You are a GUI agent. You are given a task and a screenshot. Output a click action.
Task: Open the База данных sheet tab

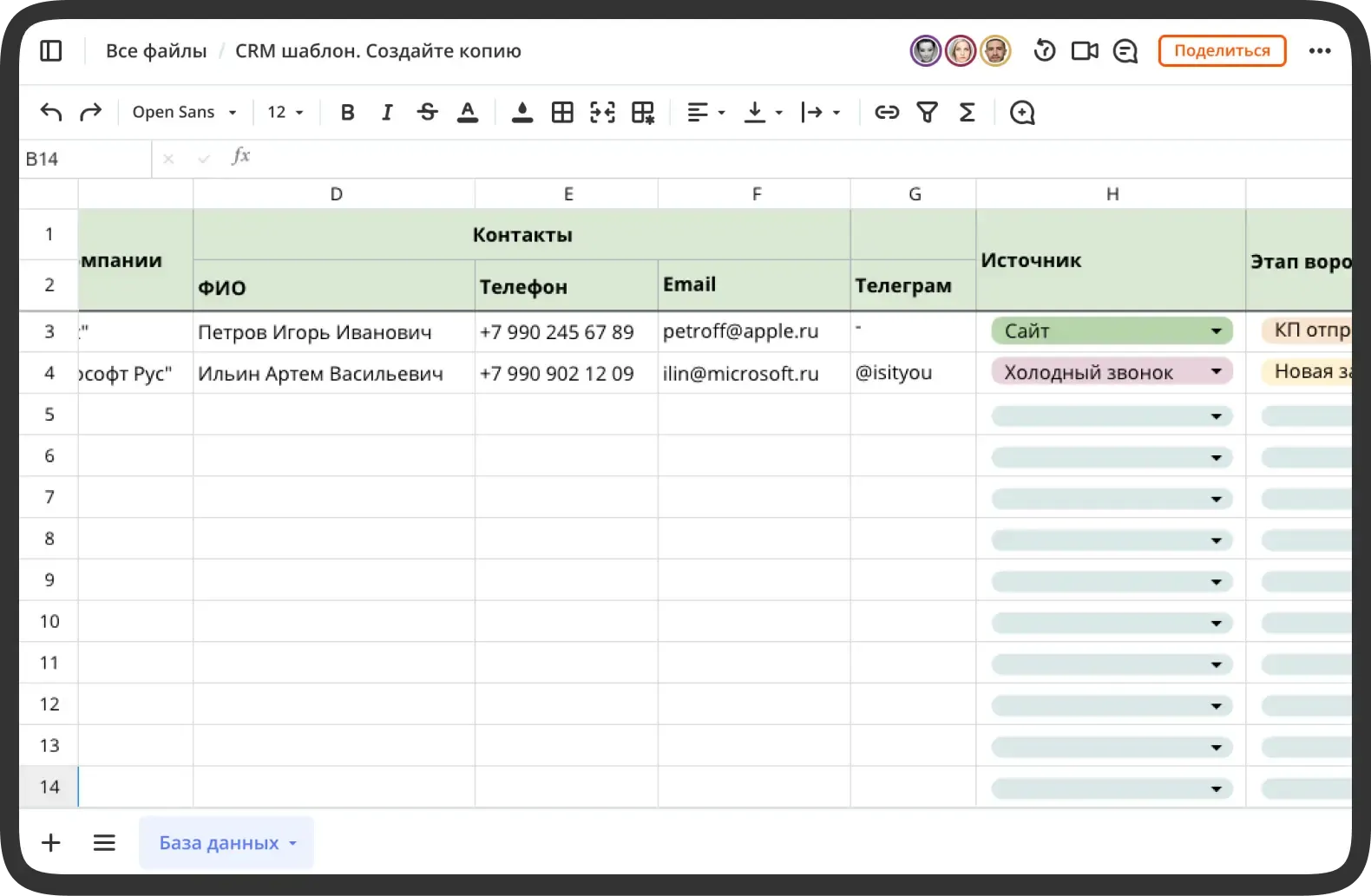click(219, 842)
